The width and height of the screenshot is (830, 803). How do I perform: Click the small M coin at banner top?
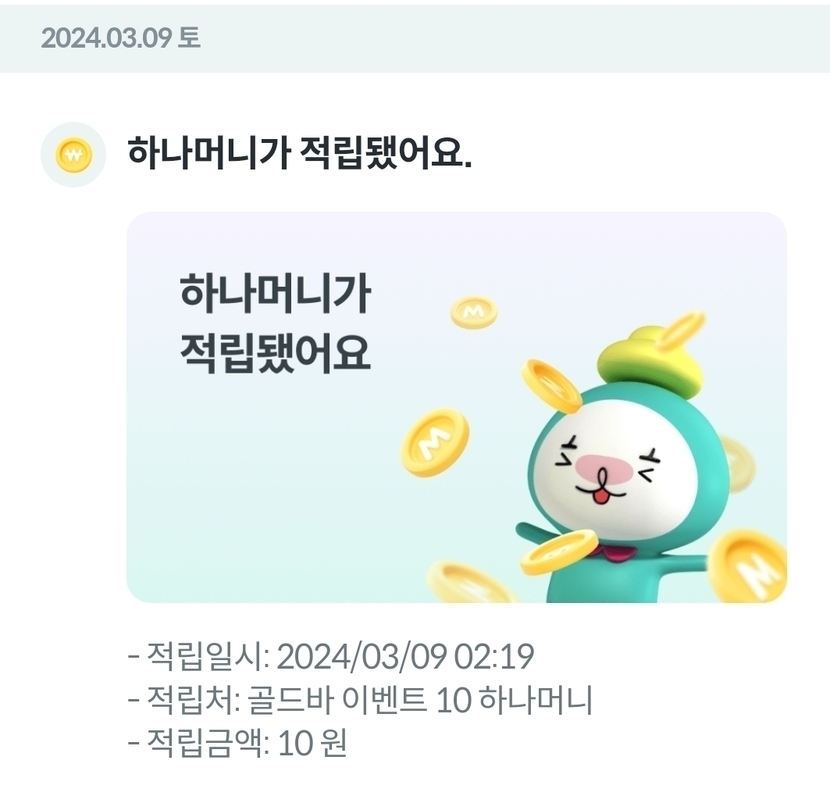pyautogui.click(x=474, y=312)
